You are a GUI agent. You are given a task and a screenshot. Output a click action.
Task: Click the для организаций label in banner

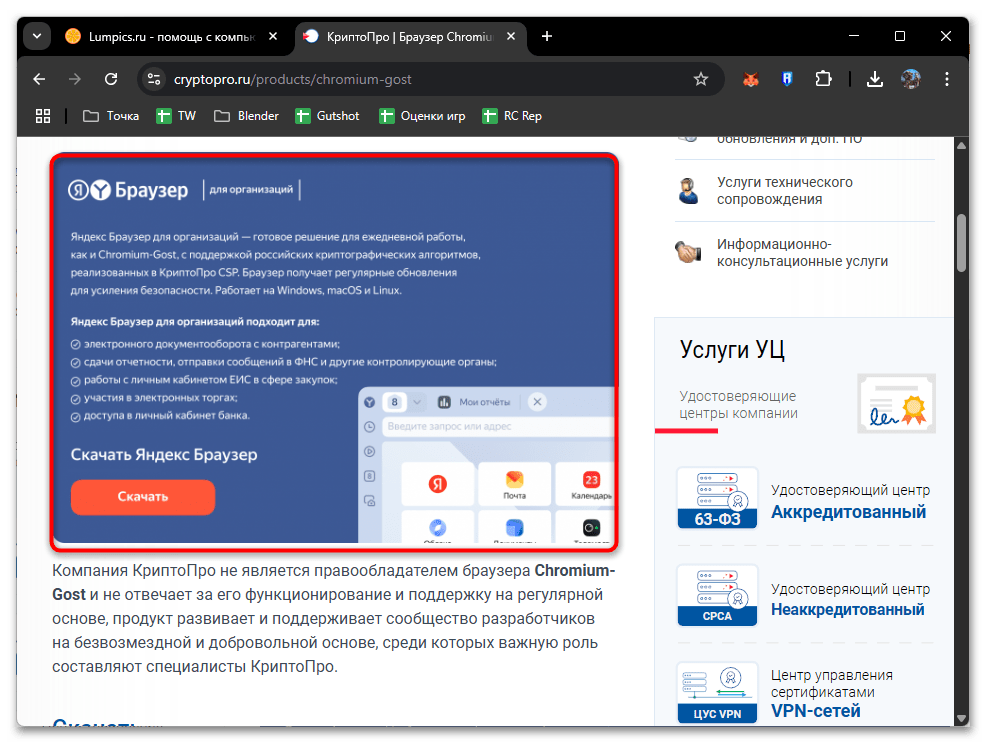coord(251,189)
